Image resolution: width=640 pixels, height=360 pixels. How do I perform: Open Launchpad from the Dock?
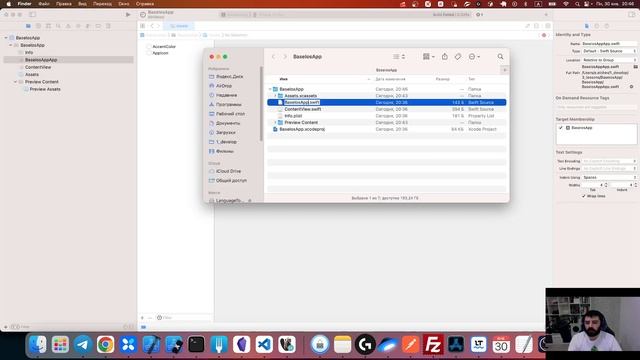click(60, 344)
